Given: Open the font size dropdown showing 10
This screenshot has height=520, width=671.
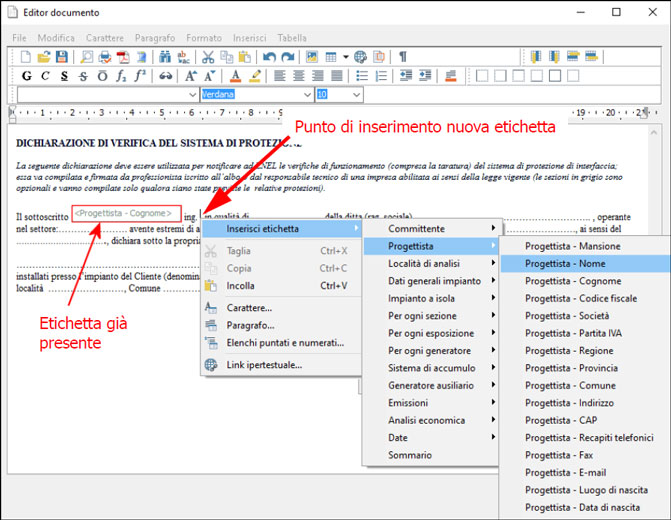Looking at the screenshot, I should pos(356,95).
